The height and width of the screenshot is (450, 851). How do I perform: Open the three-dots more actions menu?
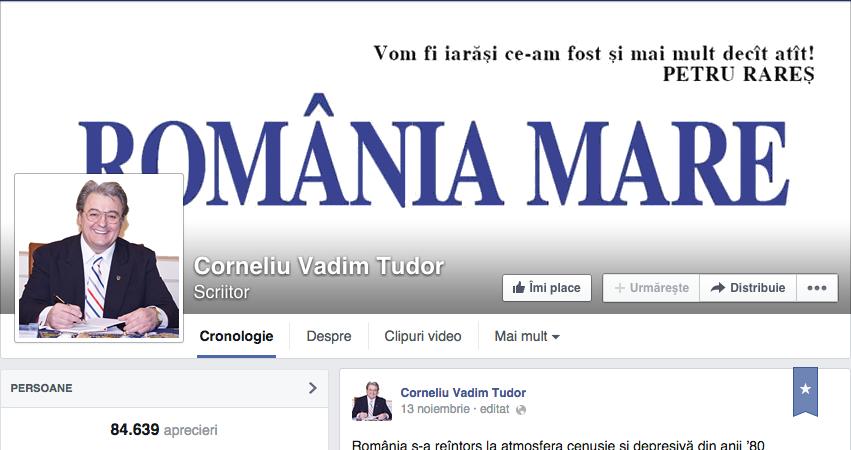tap(817, 288)
